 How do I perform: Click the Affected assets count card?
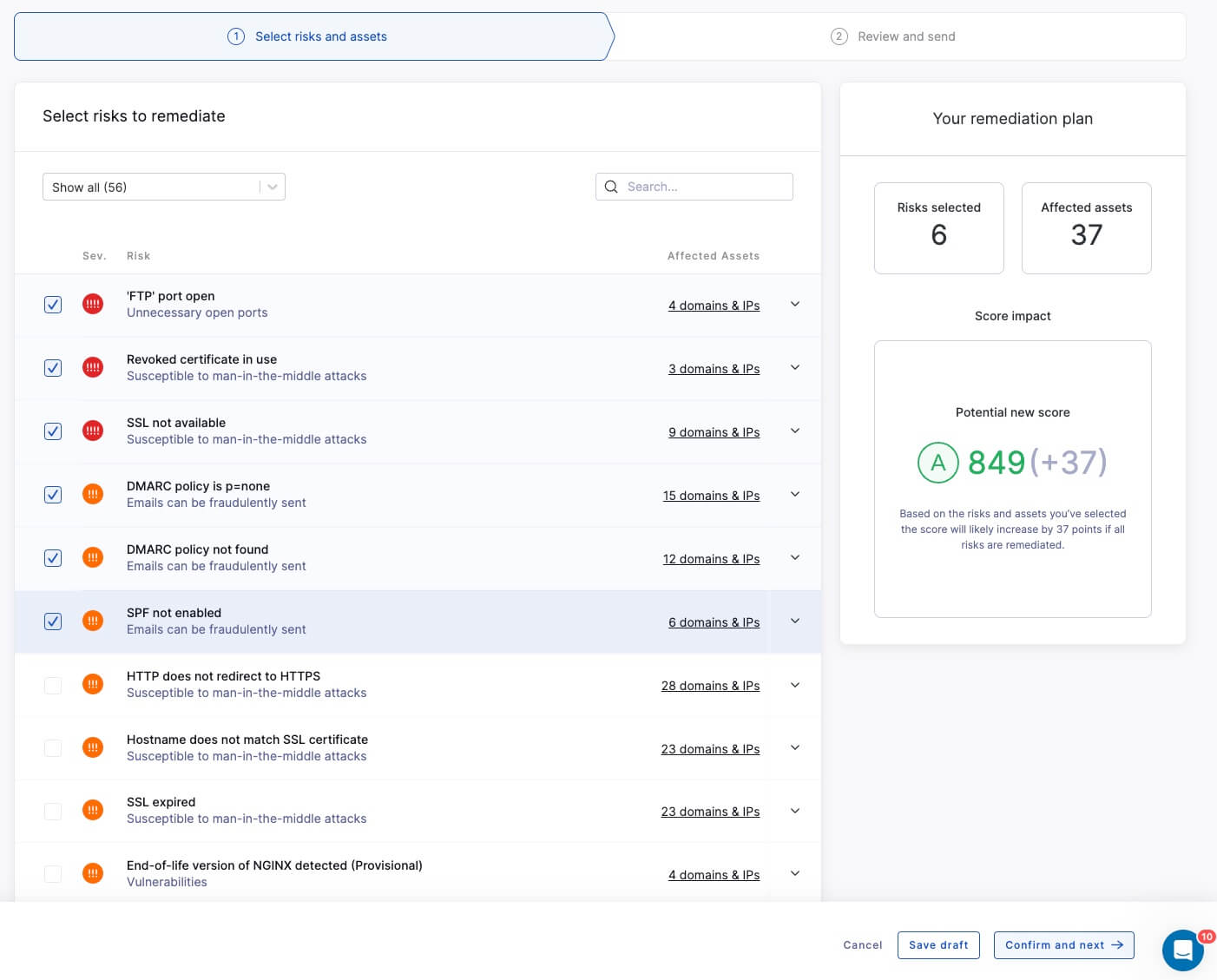pos(1087,228)
